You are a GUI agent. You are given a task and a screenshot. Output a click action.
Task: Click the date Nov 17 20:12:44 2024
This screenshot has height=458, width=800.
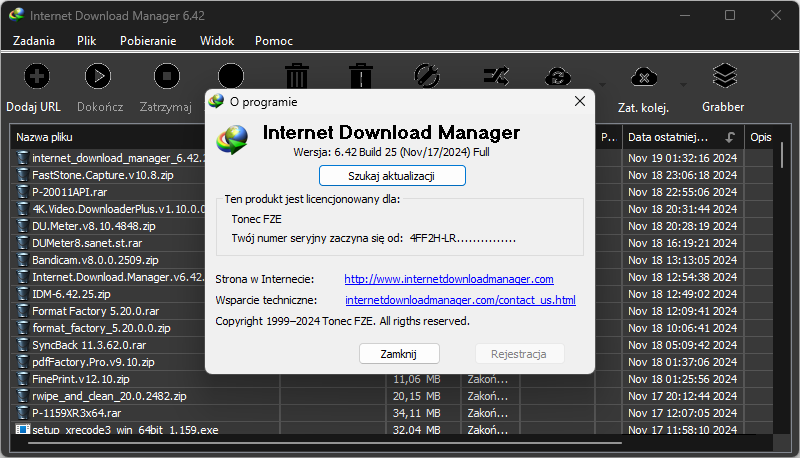(x=683, y=396)
